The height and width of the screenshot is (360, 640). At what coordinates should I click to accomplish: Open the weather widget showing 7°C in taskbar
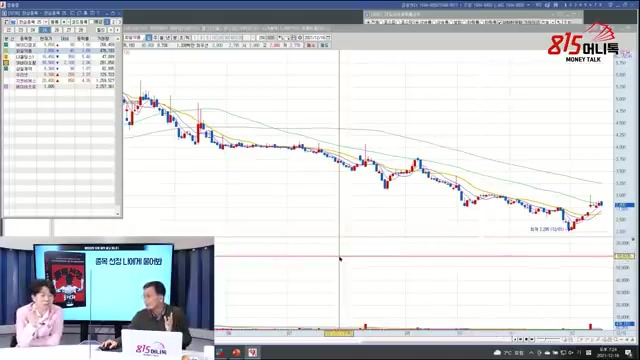pyautogui.click(x=509, y=353)
